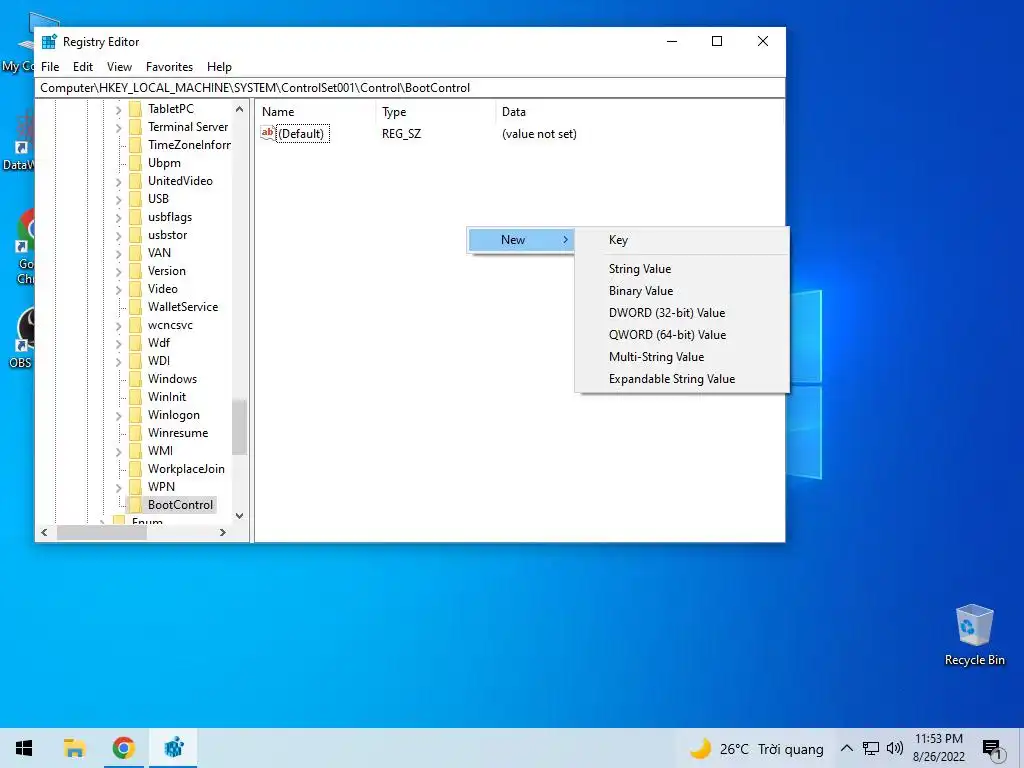Open the View menu
Screen dimensions: 1024x768
tap(120, 67)
